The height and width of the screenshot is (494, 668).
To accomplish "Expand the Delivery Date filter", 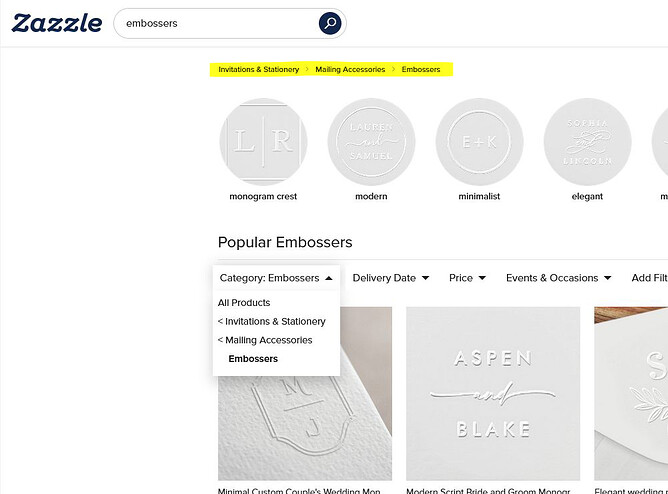I will [x=391, y=278].
